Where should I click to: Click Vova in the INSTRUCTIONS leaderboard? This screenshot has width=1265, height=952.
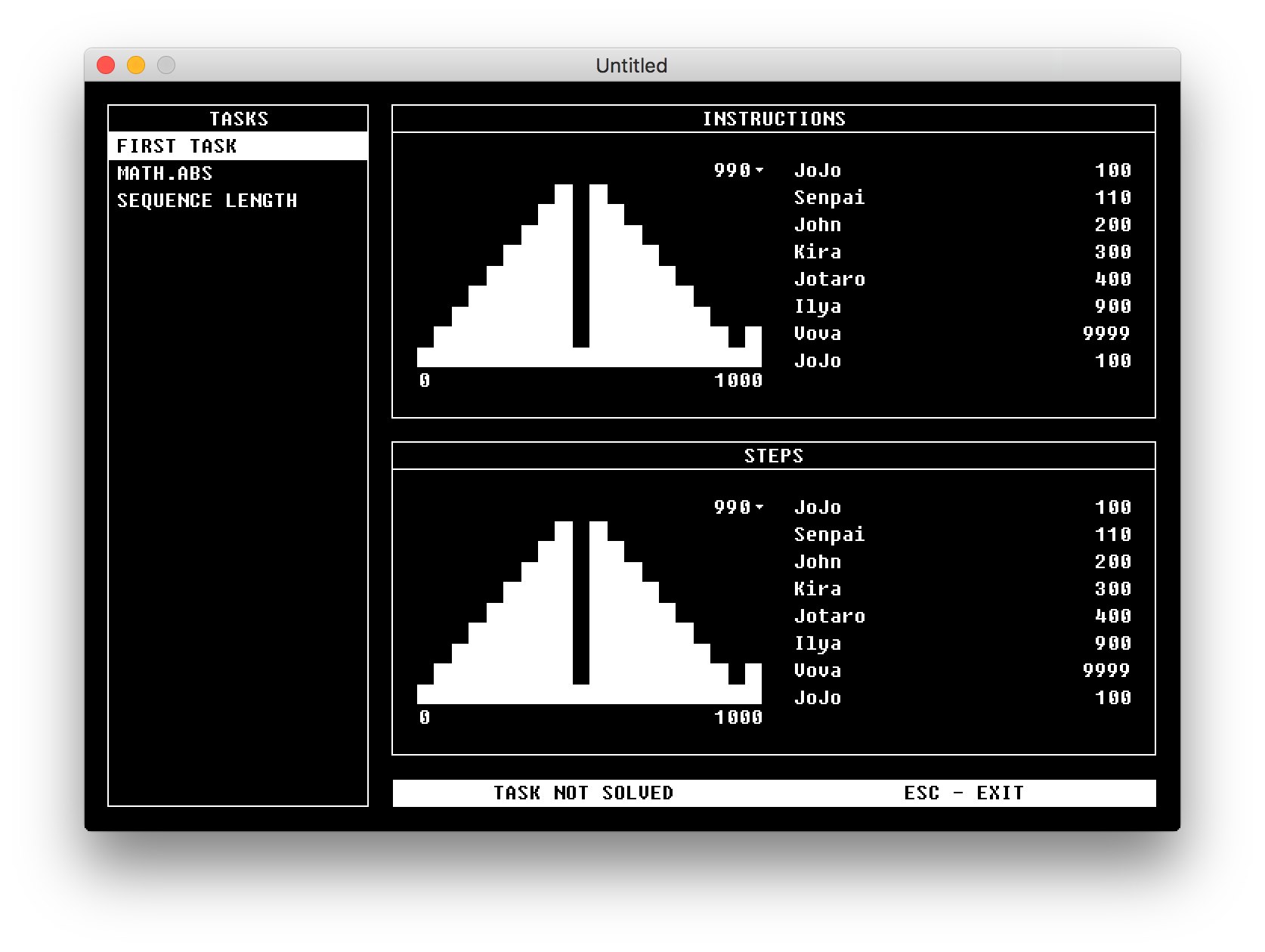(x=818, y=333)
